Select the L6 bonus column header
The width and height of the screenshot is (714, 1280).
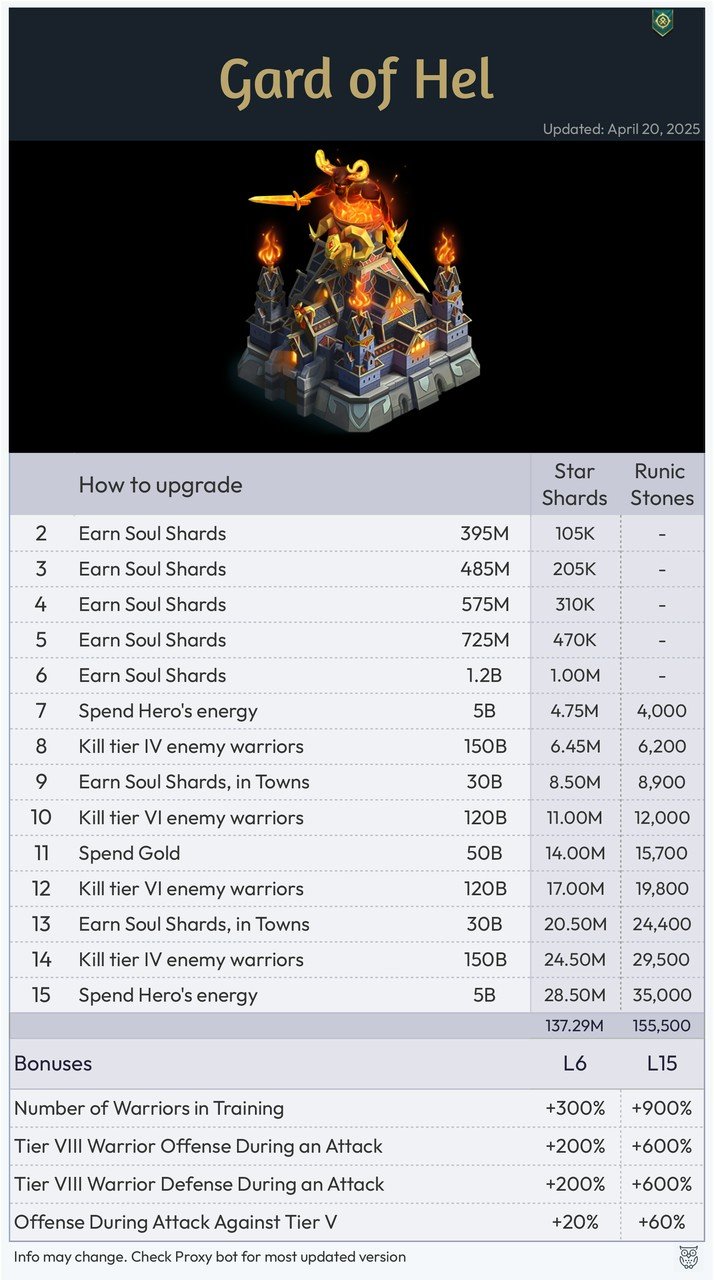point(575,1063)
